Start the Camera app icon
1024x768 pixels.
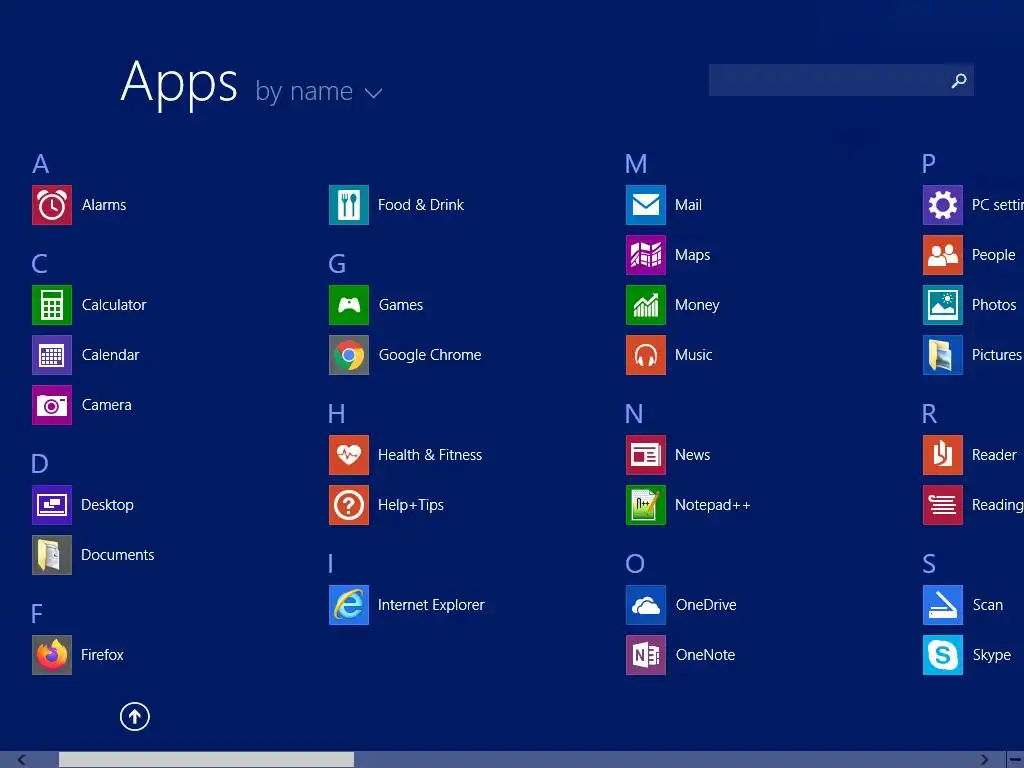coord(52,405)
